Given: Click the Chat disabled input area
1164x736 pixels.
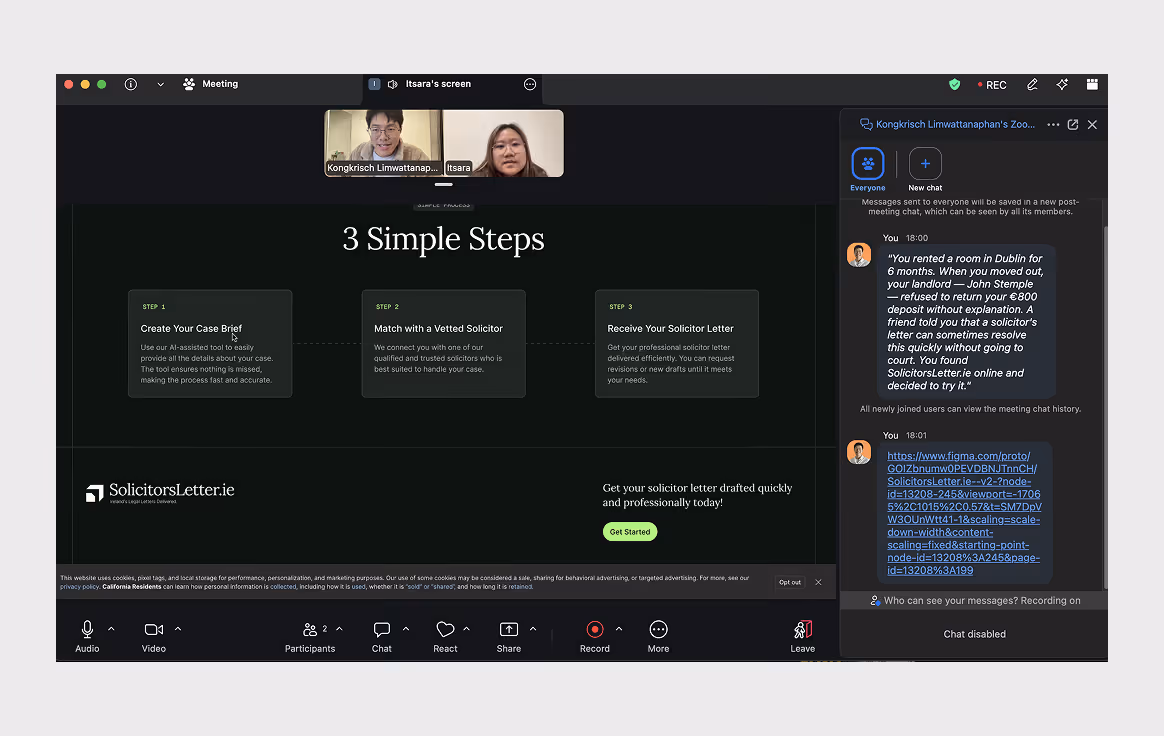Looking at the screenshot, I should [x=974, y=634].
